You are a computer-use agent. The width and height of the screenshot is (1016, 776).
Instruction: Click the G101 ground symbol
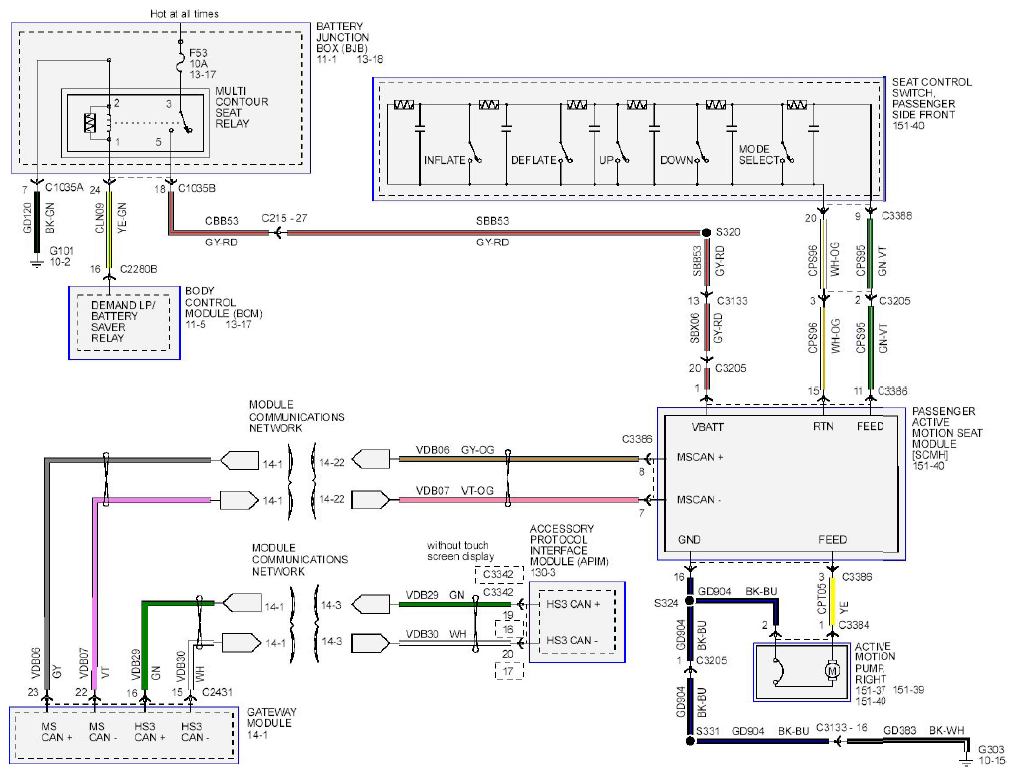tap(36, 262)
